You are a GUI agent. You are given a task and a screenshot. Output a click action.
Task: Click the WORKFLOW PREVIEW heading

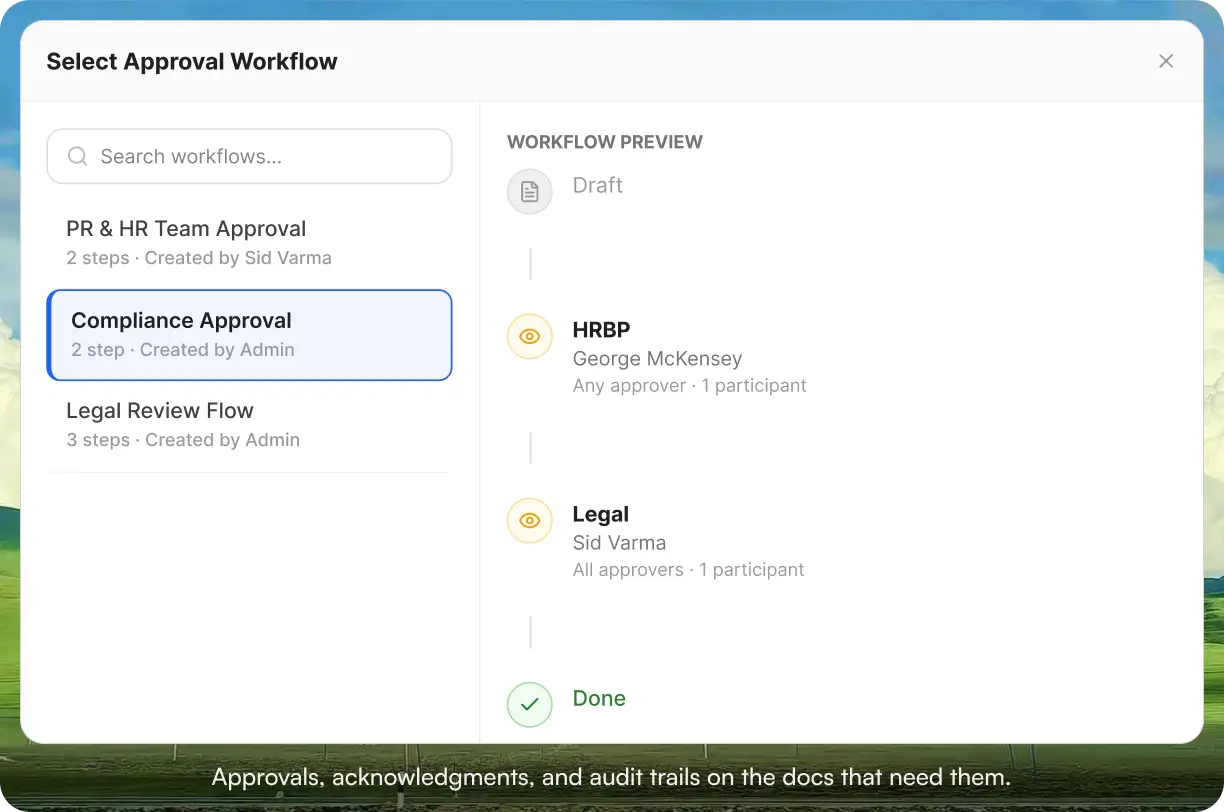tap(605, 142)
